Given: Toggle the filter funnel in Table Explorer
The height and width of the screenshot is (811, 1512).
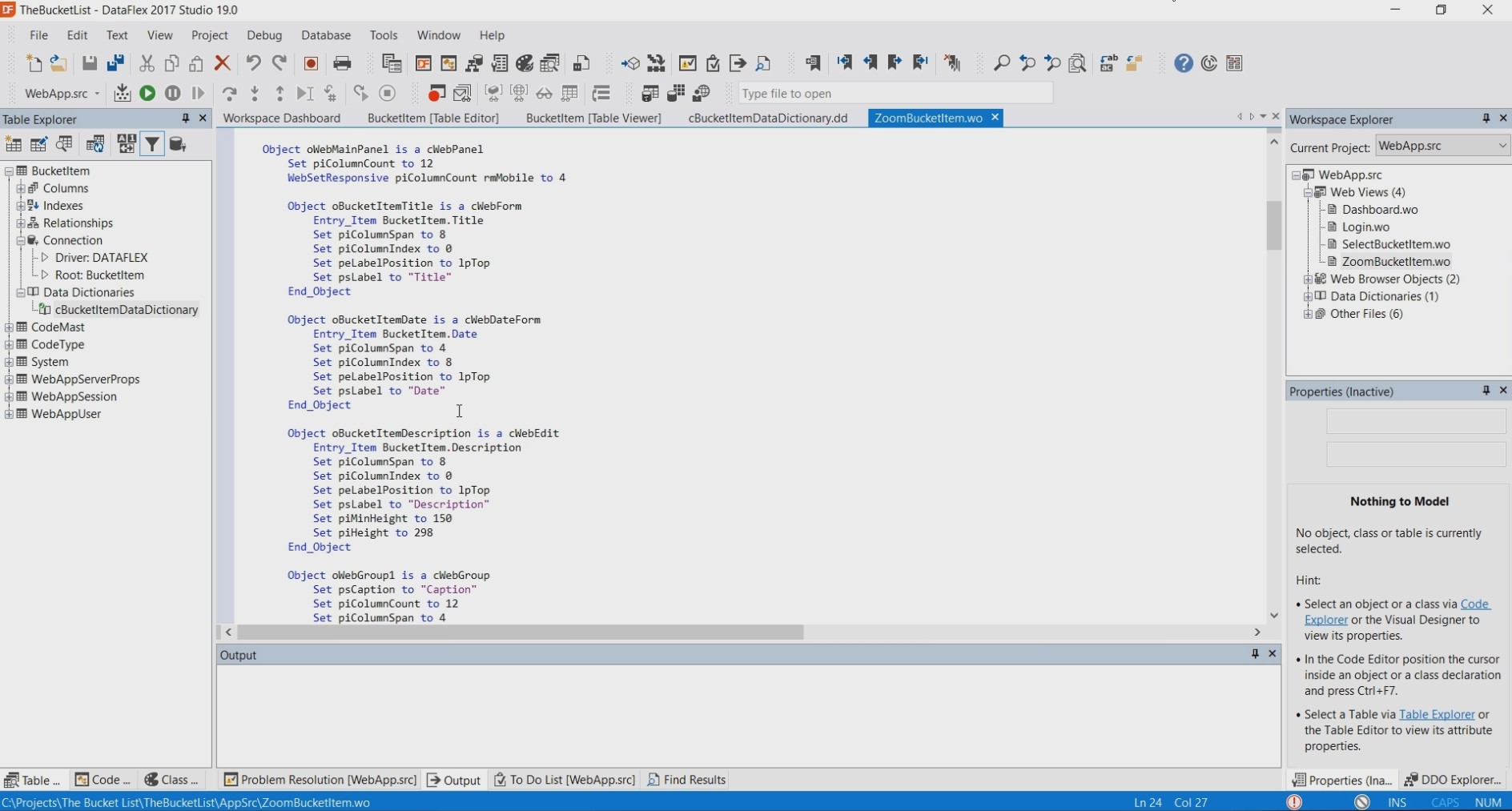Looking at the screenshot, I should click(151, 144).
